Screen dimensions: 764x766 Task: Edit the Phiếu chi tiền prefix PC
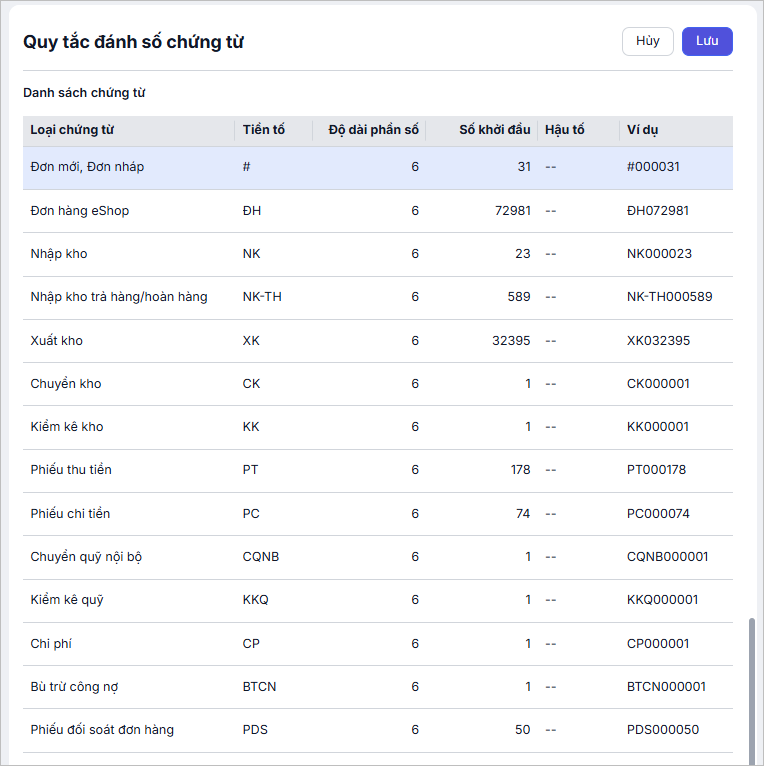pyautogui.click(x=251, y=514)
